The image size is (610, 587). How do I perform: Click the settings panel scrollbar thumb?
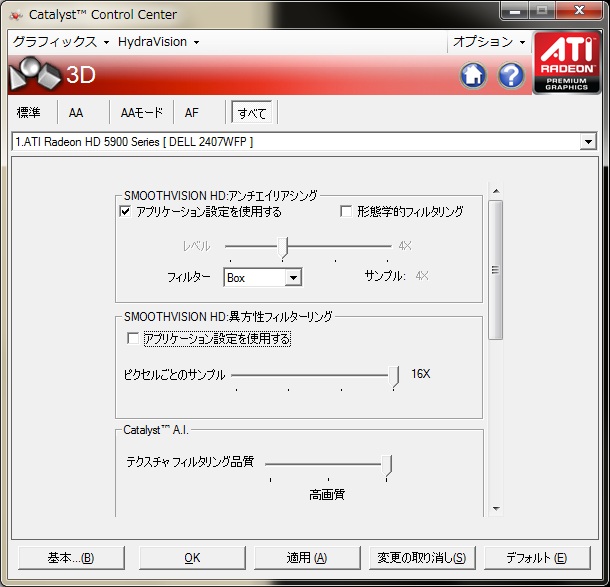click(495, 270)
